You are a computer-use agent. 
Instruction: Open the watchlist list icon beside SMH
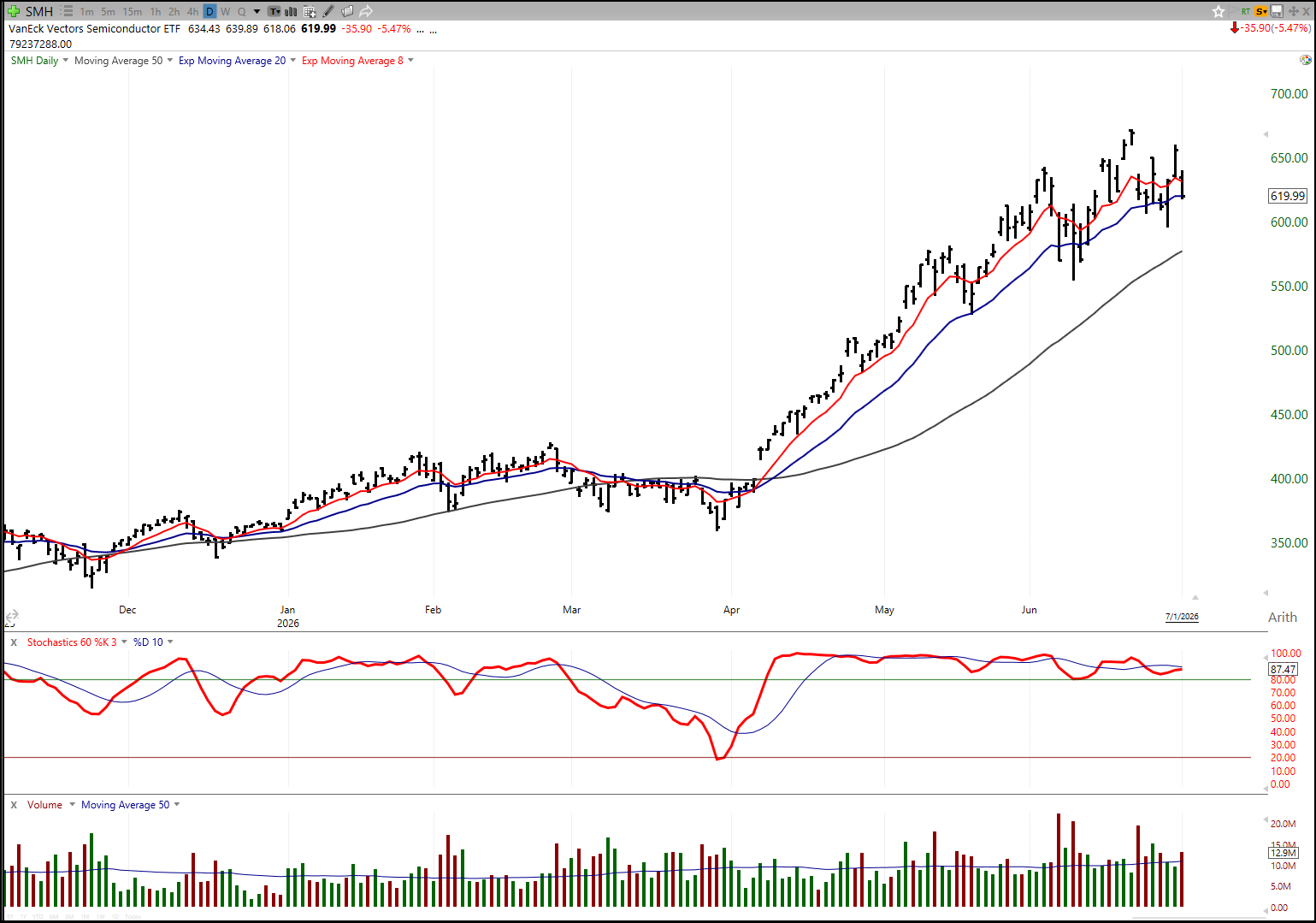(x=68, y=11)
